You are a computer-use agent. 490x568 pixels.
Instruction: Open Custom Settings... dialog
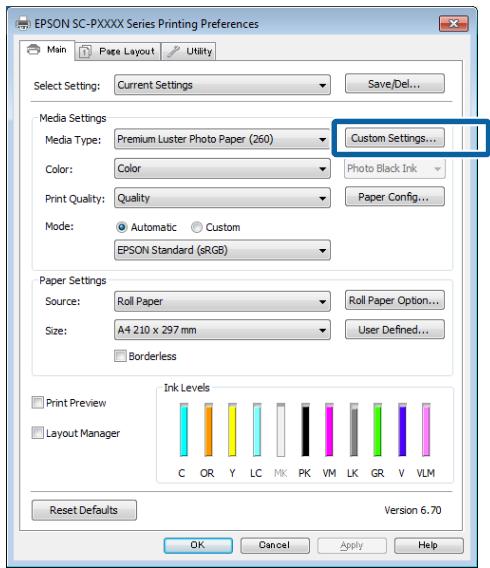point(394,138)
